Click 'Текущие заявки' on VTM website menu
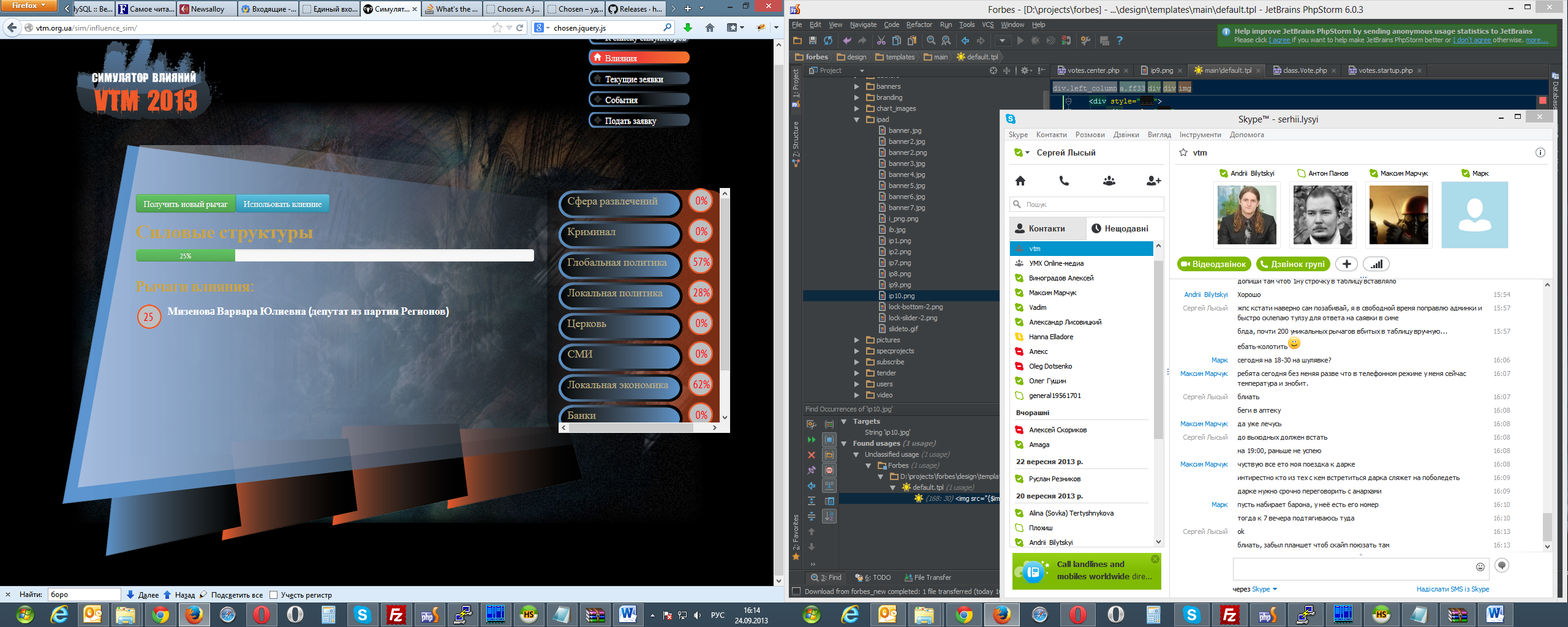This screenshot has height=627, width=1568. [x=639, y=79]
